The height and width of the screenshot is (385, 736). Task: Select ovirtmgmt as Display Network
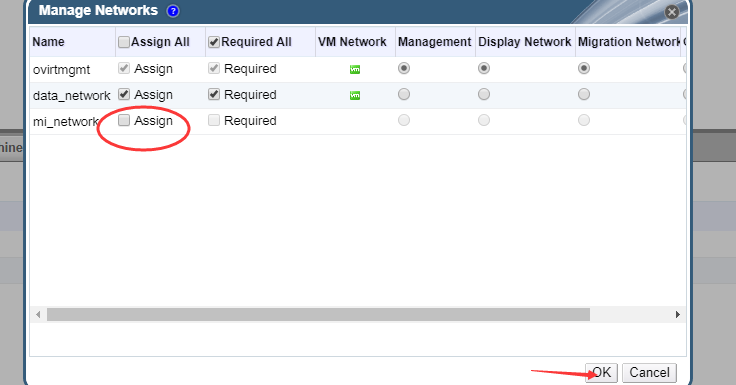click(x=484, y=69)
